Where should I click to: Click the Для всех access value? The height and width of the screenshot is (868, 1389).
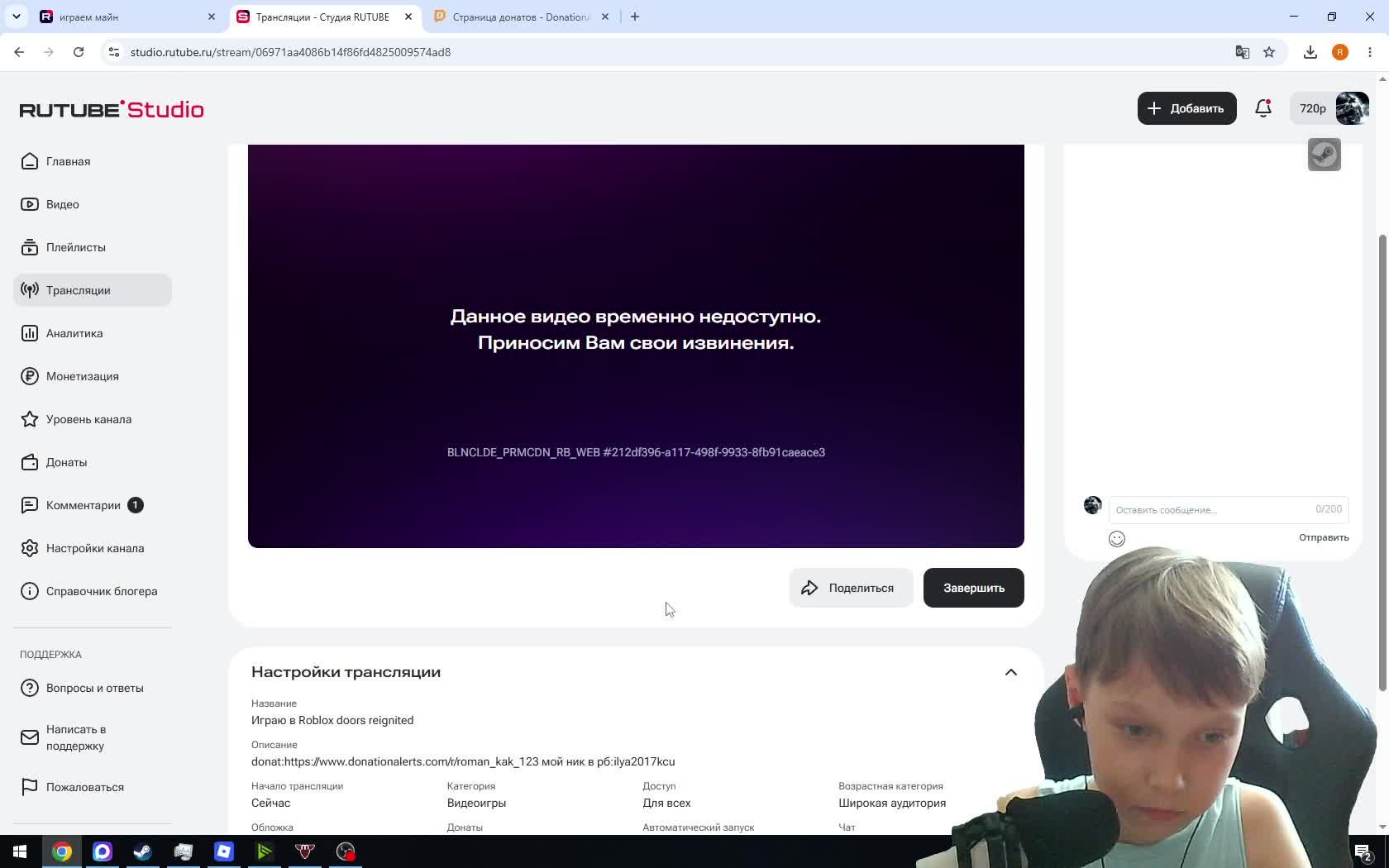(x=666, y=803)
